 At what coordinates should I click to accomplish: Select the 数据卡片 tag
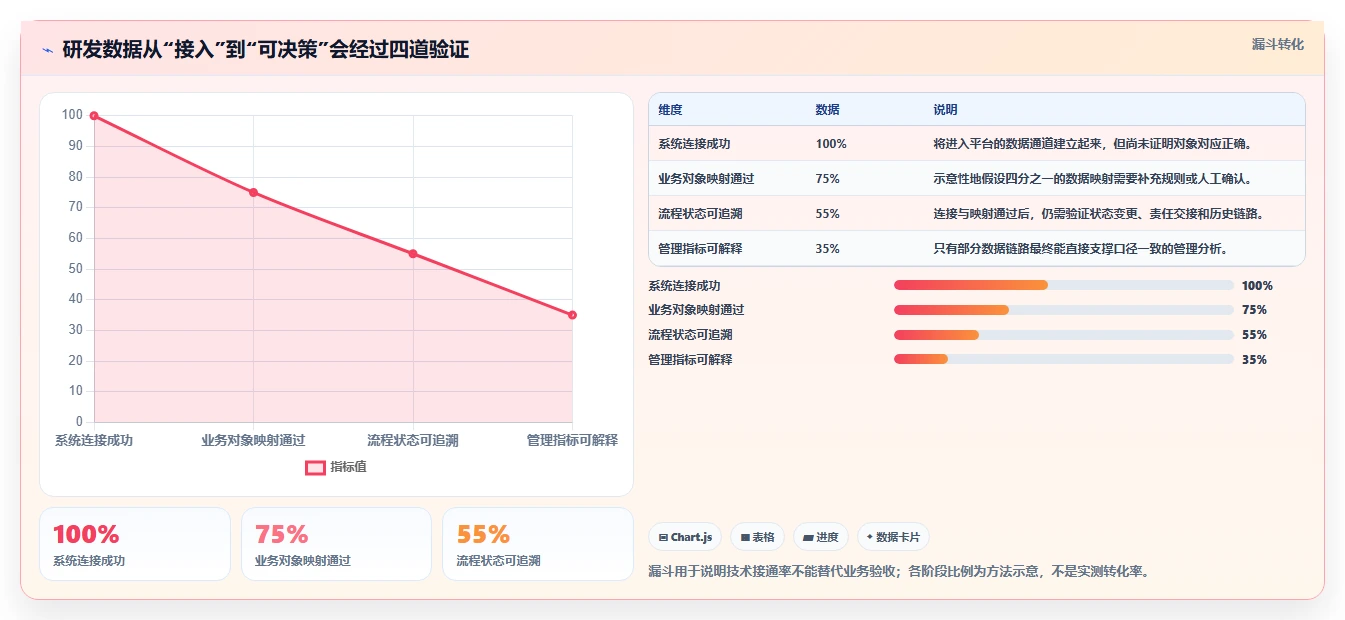click(x=893, y=537)
